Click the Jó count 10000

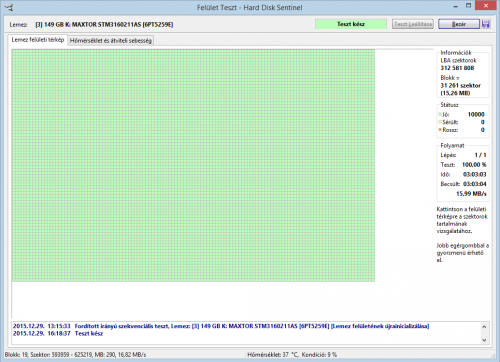pyautogui.click(x=476, y=114)
